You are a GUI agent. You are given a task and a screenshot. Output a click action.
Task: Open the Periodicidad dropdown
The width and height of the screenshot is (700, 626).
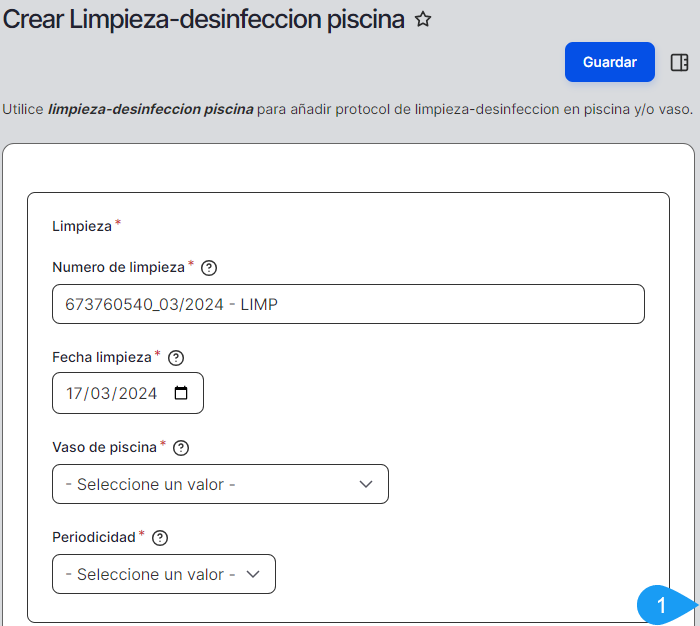pos(164,574)
